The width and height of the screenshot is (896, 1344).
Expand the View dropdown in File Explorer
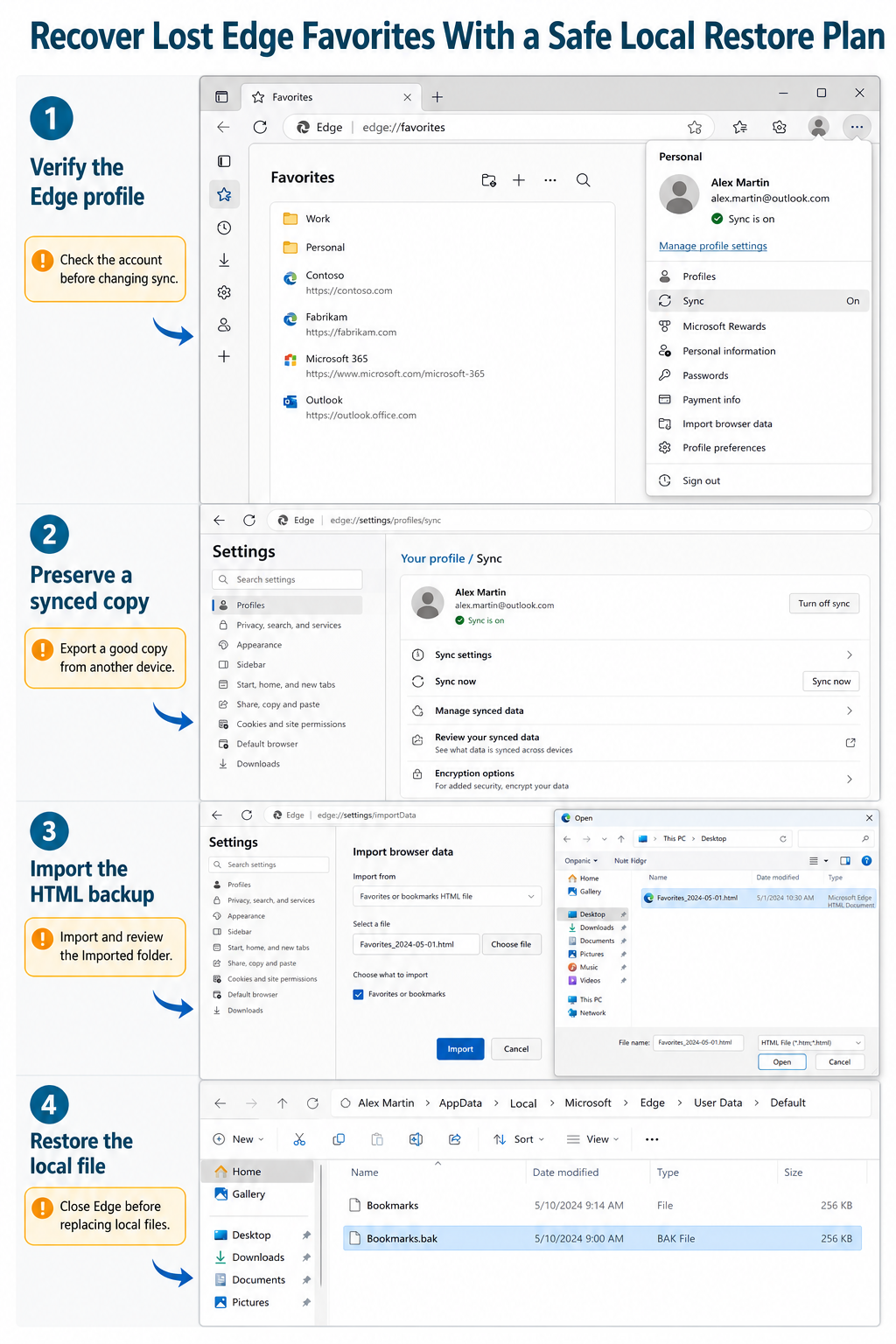pos(592,1139)
